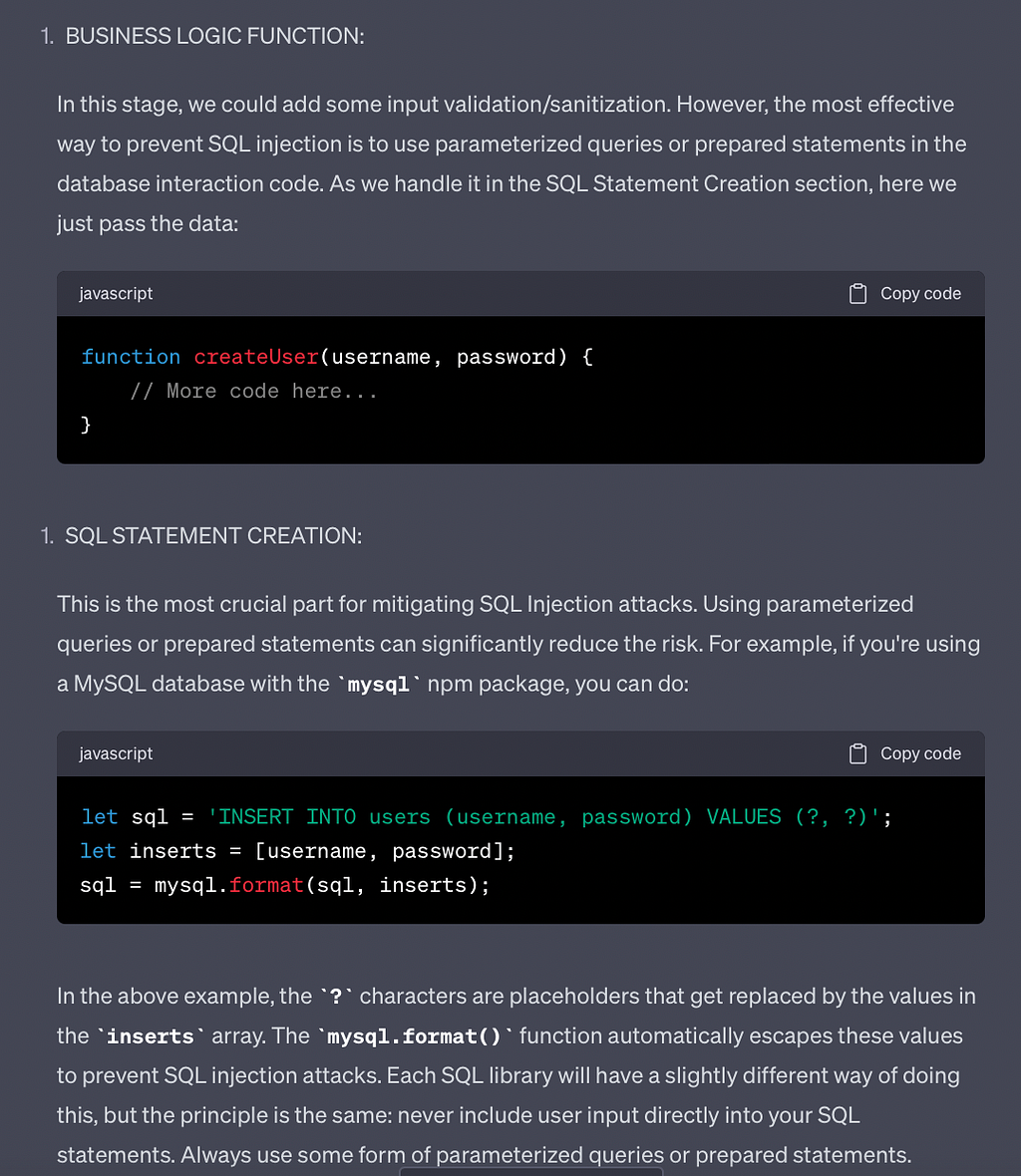Viewport: 1021px width, 1176px height.
Task: Click the clipboard icon above the createUser code
Action: (x=857, y=294)
